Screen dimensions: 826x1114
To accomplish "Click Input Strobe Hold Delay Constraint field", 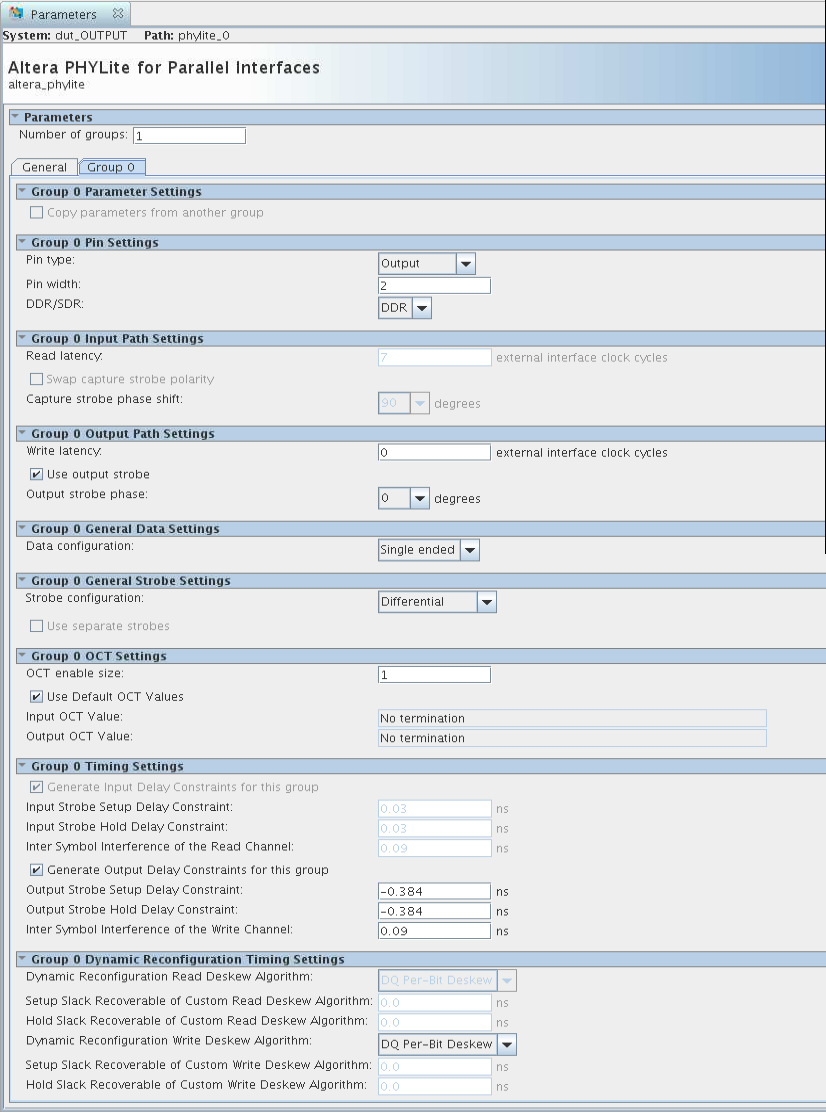I will coord(434,828).
